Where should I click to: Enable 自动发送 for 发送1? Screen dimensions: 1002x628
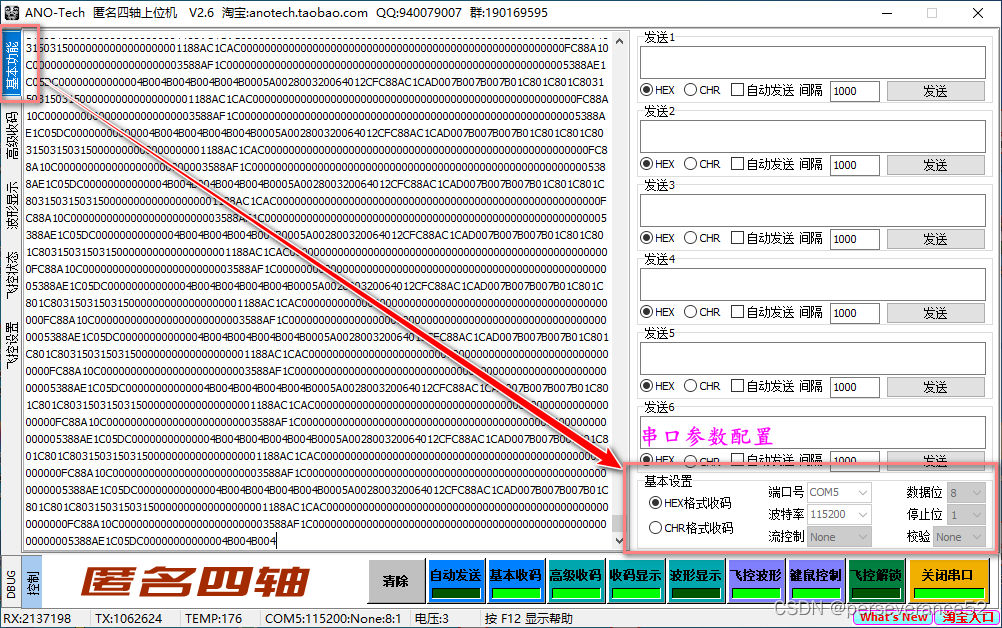762,90
